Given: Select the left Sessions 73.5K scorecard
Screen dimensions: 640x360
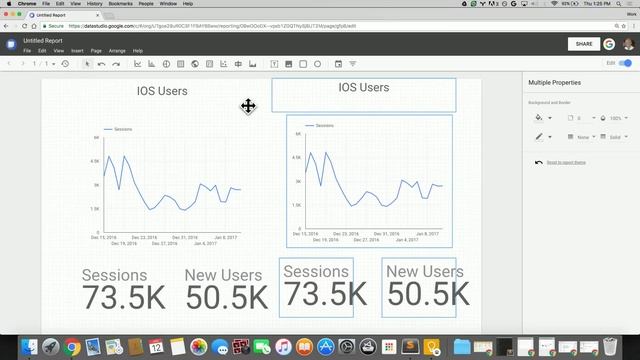Looking at the screenshot, I should pyautogui.click(x=124, y=290).
